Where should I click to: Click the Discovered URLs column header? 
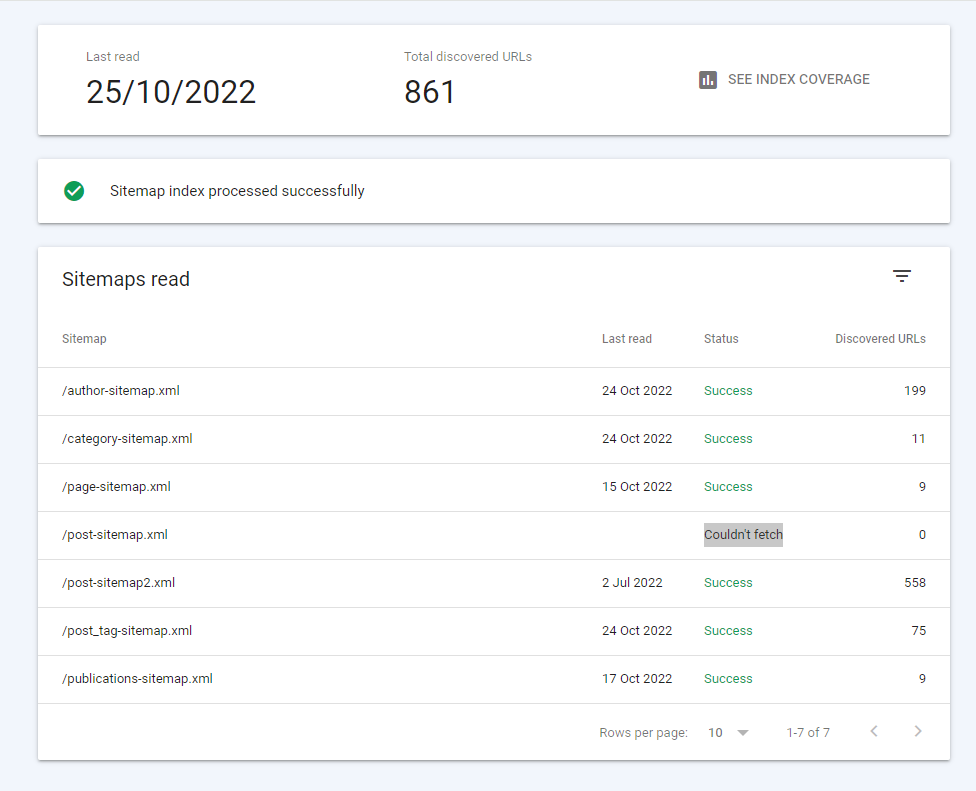[880, 339]
